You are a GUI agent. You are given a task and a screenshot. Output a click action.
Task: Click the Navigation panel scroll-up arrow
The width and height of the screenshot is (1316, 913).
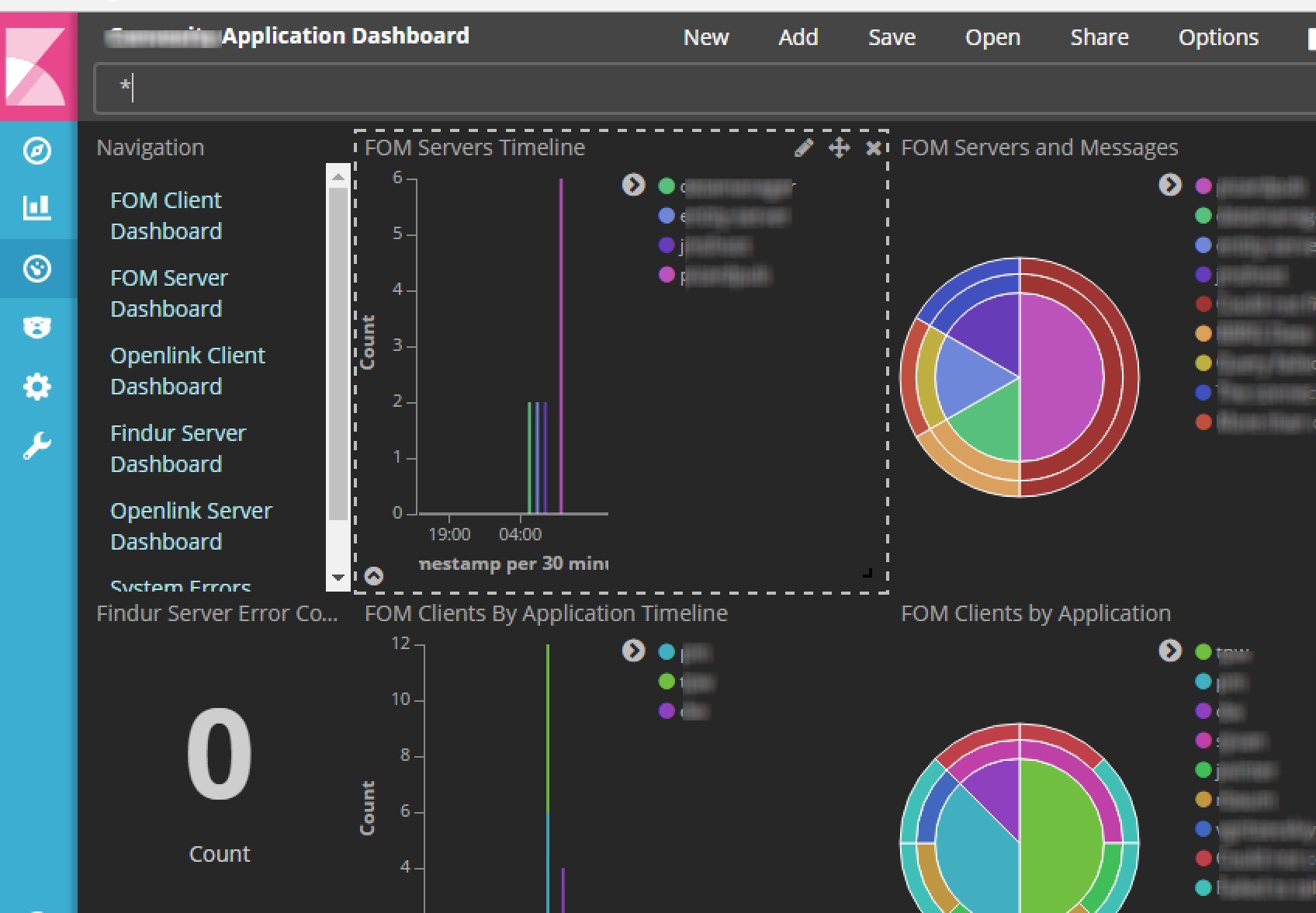338,177
